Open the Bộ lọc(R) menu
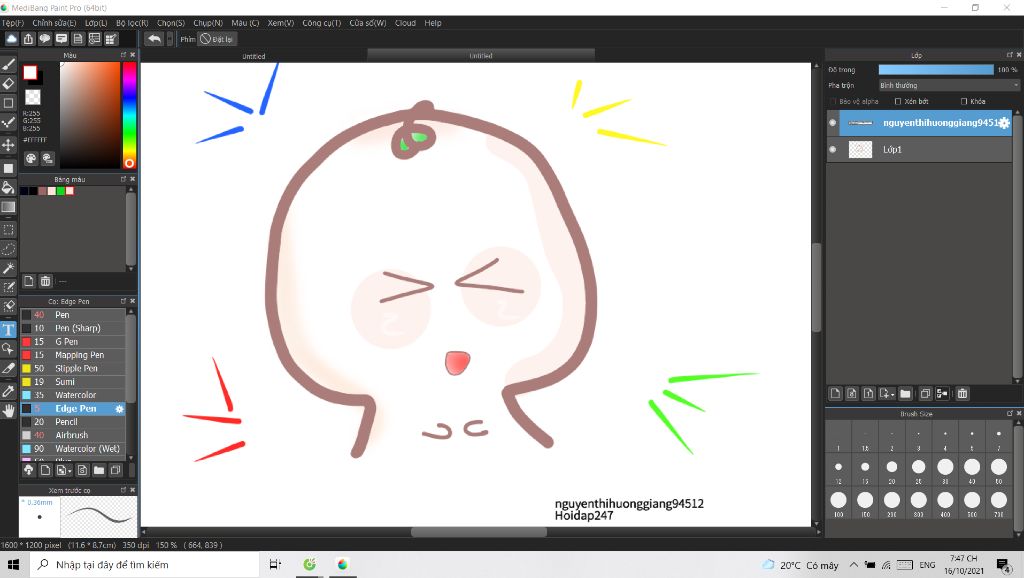The width and height of the screenshot is (1024, 578). tap(132, 23)
